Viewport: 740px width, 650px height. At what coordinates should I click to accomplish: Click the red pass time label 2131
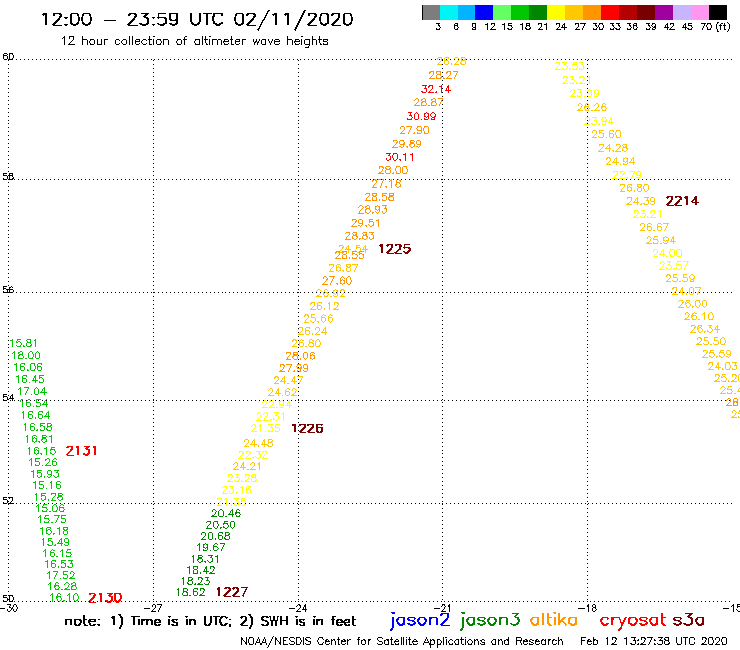[81, 451]
